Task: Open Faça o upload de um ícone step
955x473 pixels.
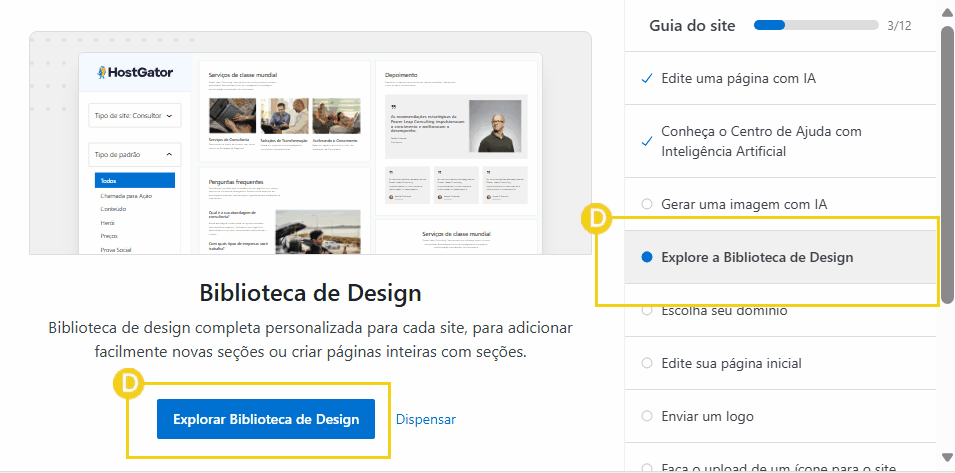Action: 780,461
